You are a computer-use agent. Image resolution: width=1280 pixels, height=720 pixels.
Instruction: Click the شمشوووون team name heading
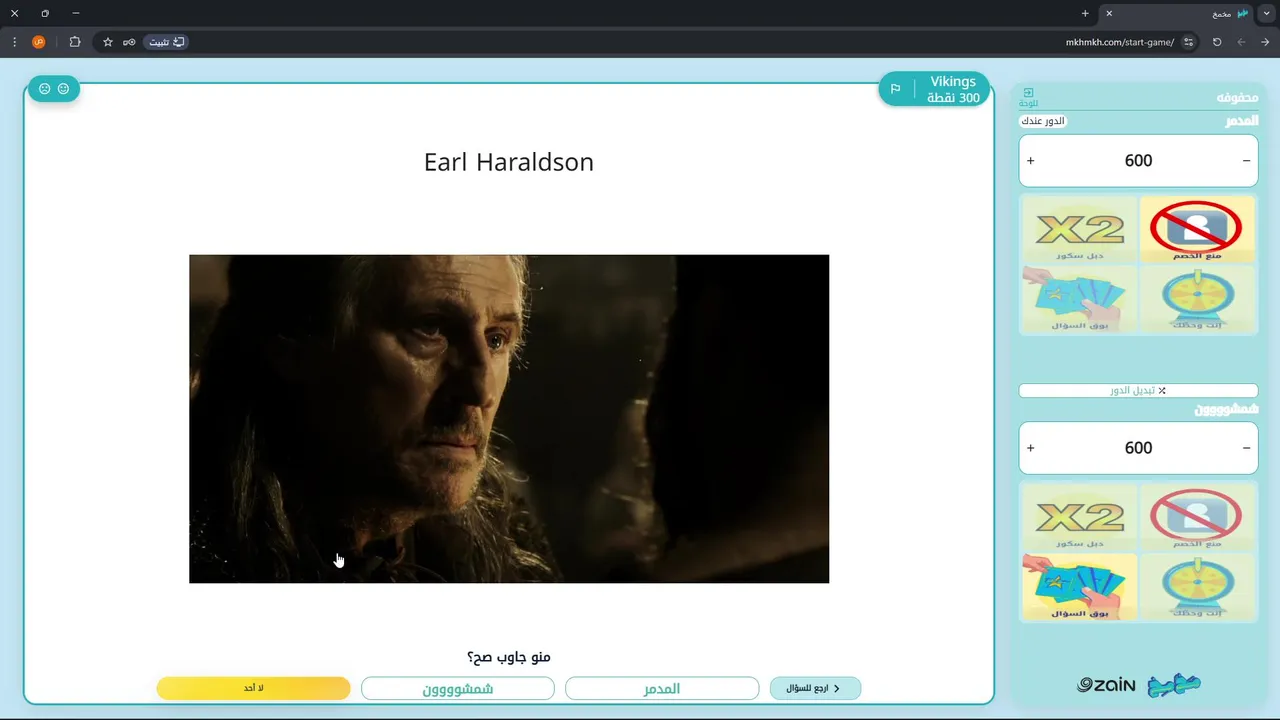click(1226, 409)
